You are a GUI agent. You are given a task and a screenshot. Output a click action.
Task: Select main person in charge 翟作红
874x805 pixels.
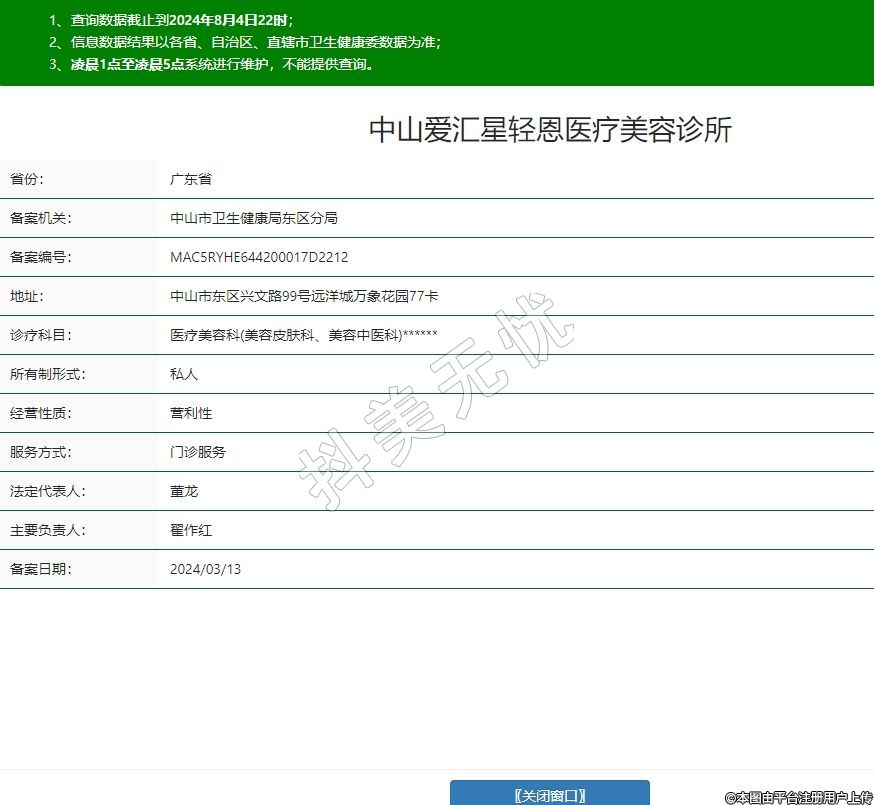click(190, 530)
